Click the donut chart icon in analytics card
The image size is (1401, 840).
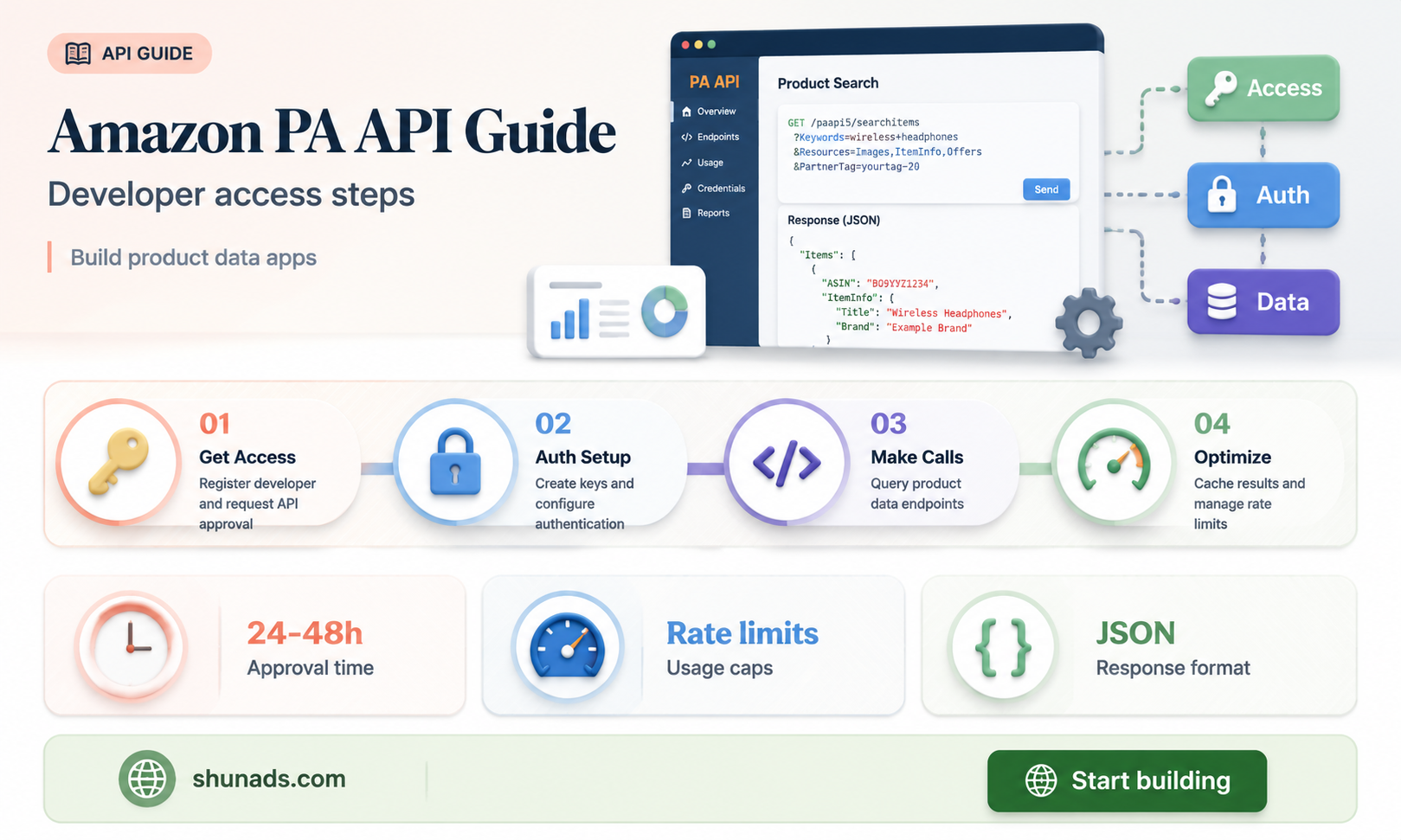(665, 311)
